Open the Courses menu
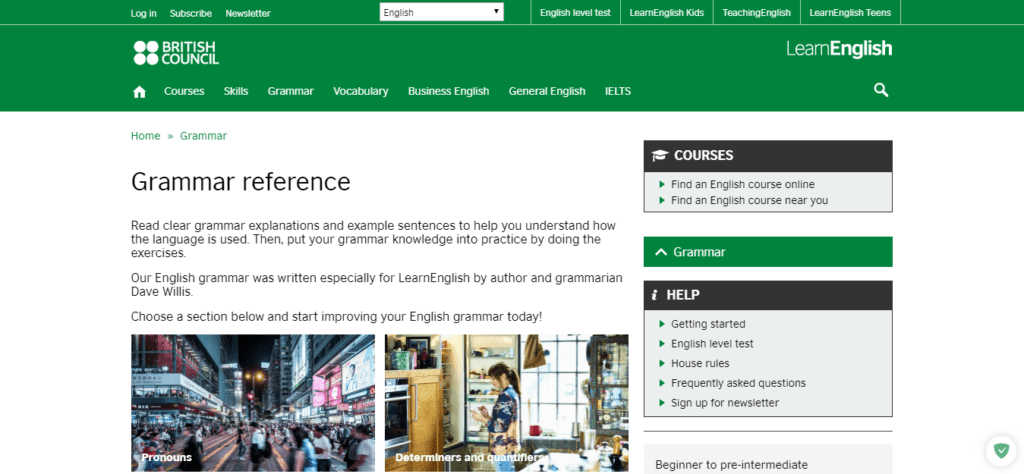This screenshot has height=474, width=1024. pyautogui.click(x=184, y=91)
